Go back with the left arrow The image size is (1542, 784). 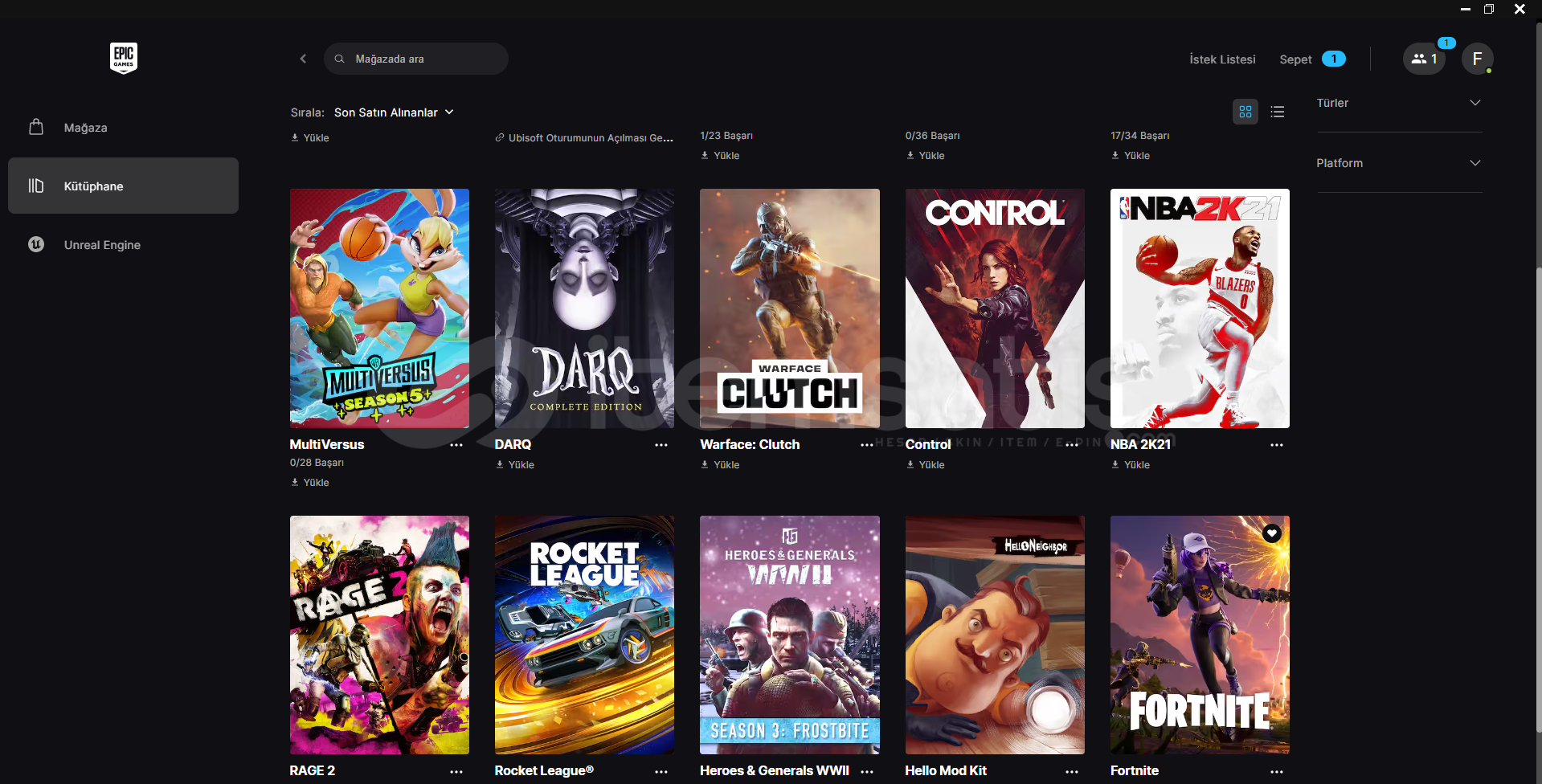[303, 59]
